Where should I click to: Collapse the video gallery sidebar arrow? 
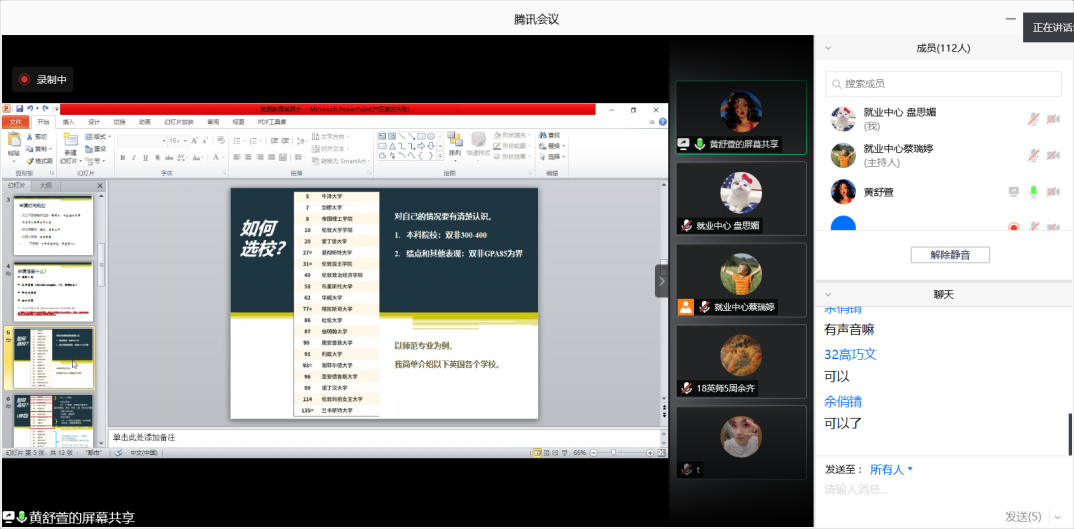pos(661,281)
